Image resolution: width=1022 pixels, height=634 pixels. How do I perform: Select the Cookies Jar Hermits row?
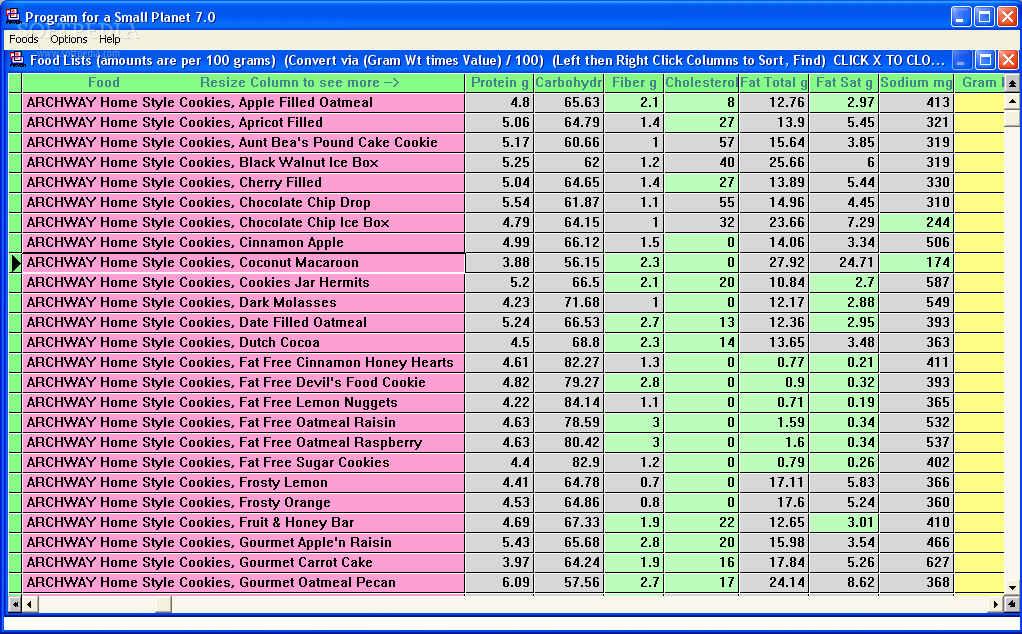tap(244, 282)
